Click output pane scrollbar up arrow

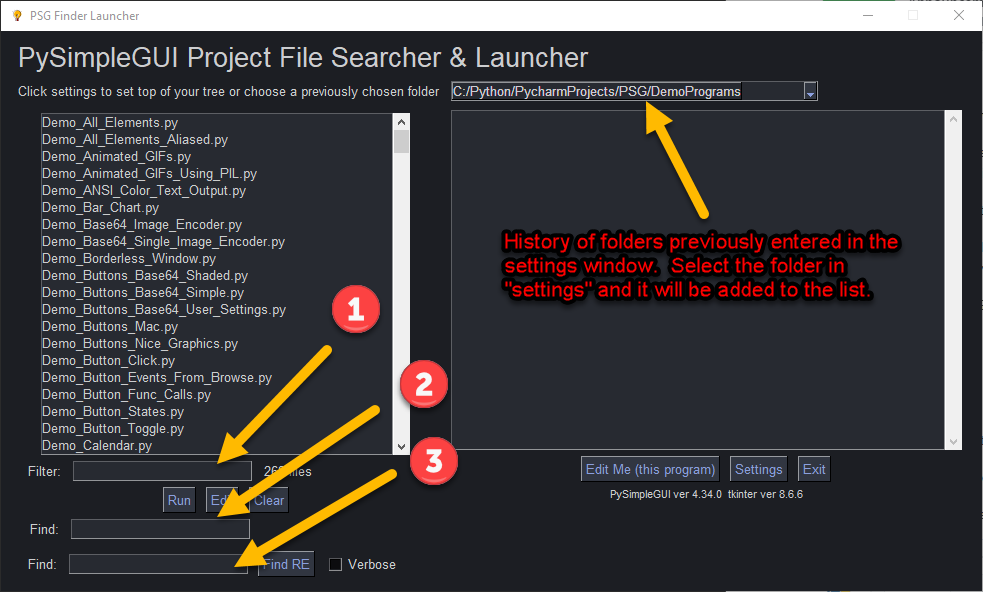(x=954, y=119)
